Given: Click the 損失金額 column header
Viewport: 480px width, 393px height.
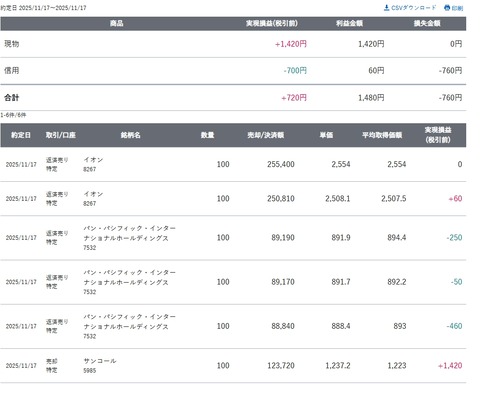Looking at the screenshot, I should click(427, 23).
